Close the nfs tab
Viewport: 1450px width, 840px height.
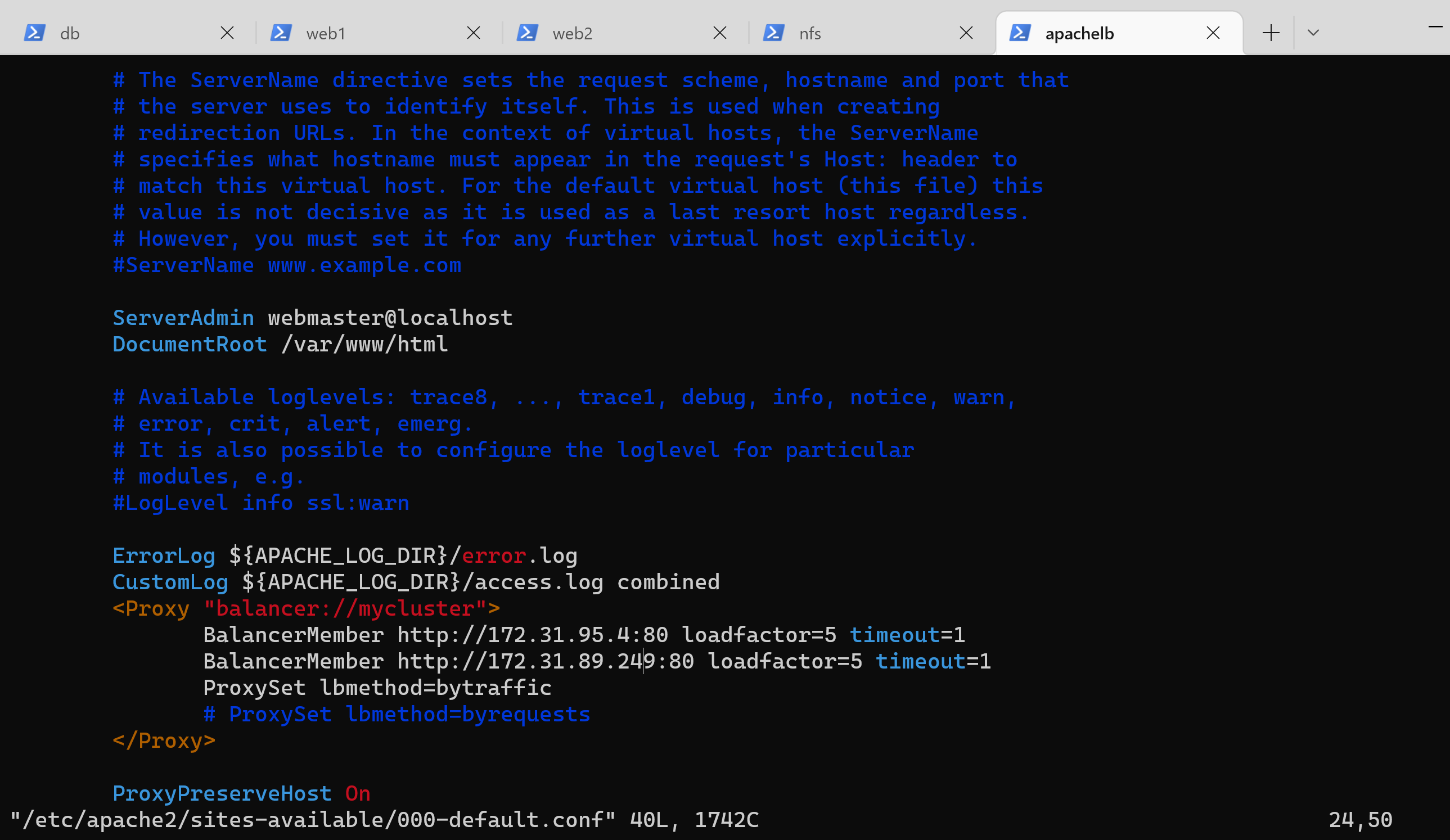[x=966, y=33]
